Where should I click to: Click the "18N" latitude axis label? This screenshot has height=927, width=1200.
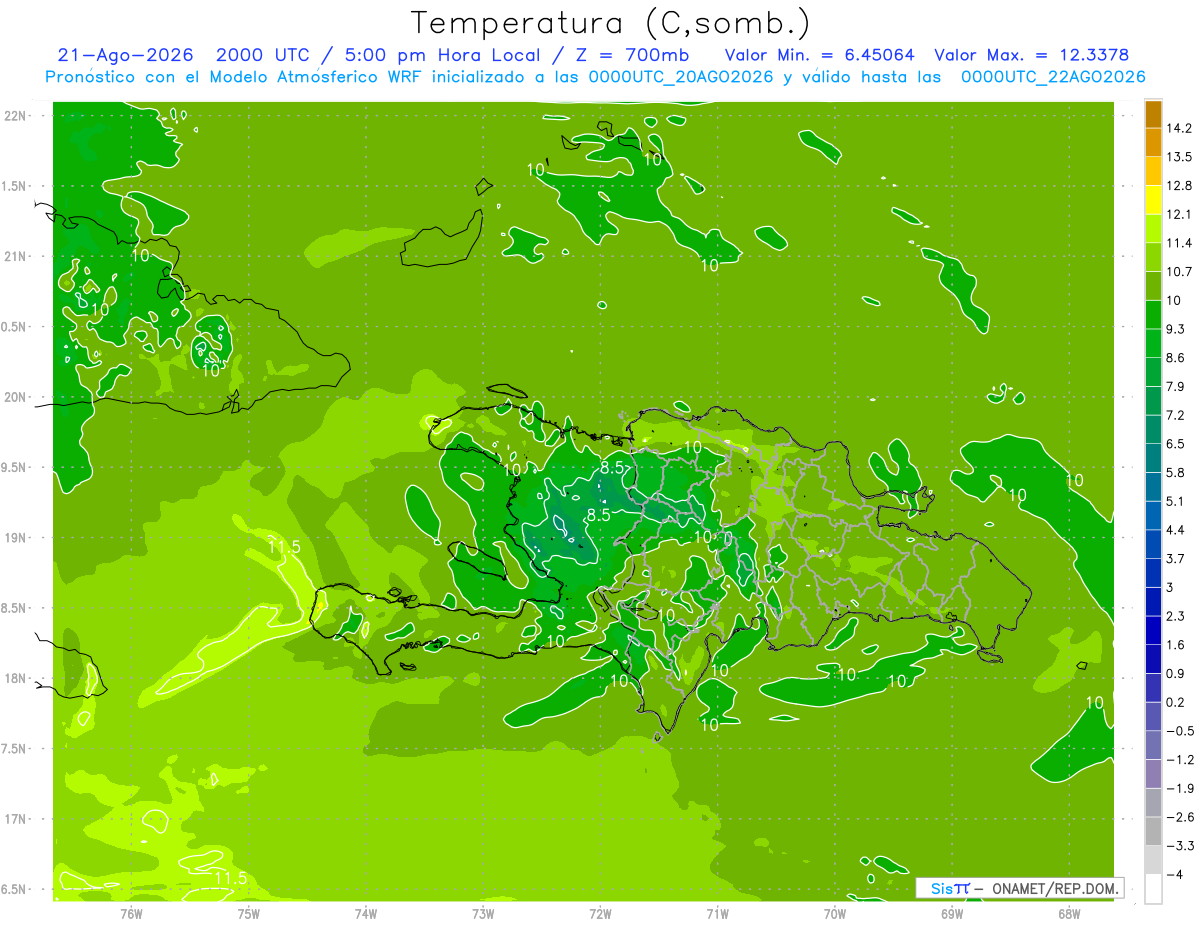(15, 678)
